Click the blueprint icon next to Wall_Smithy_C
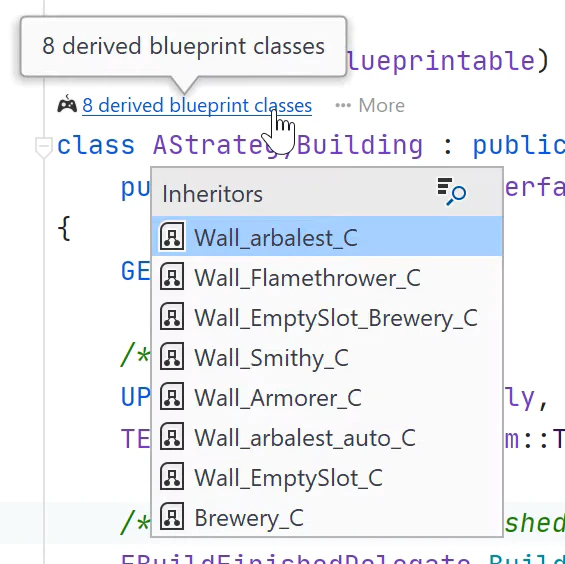Viewport: 565px width, 564px height. pos(172,356)
